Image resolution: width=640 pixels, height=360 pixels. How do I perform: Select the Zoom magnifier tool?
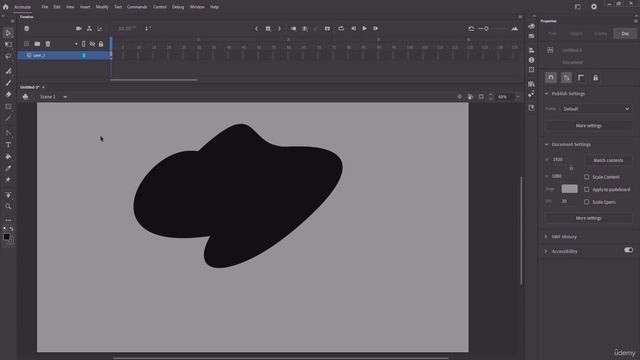click(8, 207)
